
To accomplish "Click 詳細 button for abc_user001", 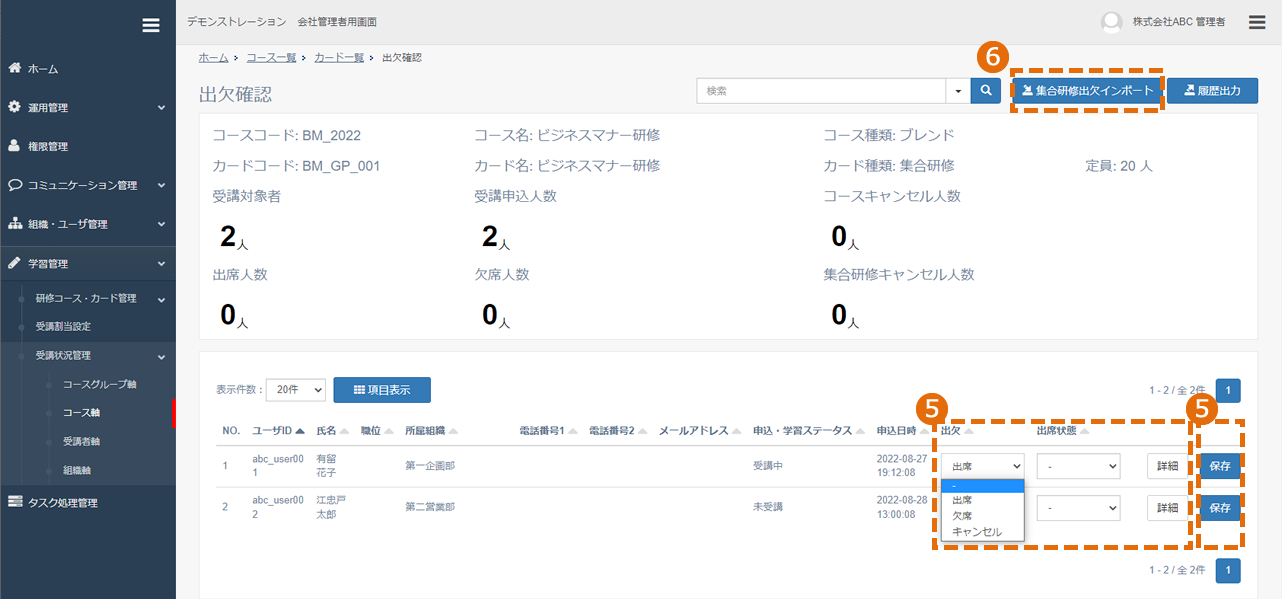I will [x=1167, y=466].
